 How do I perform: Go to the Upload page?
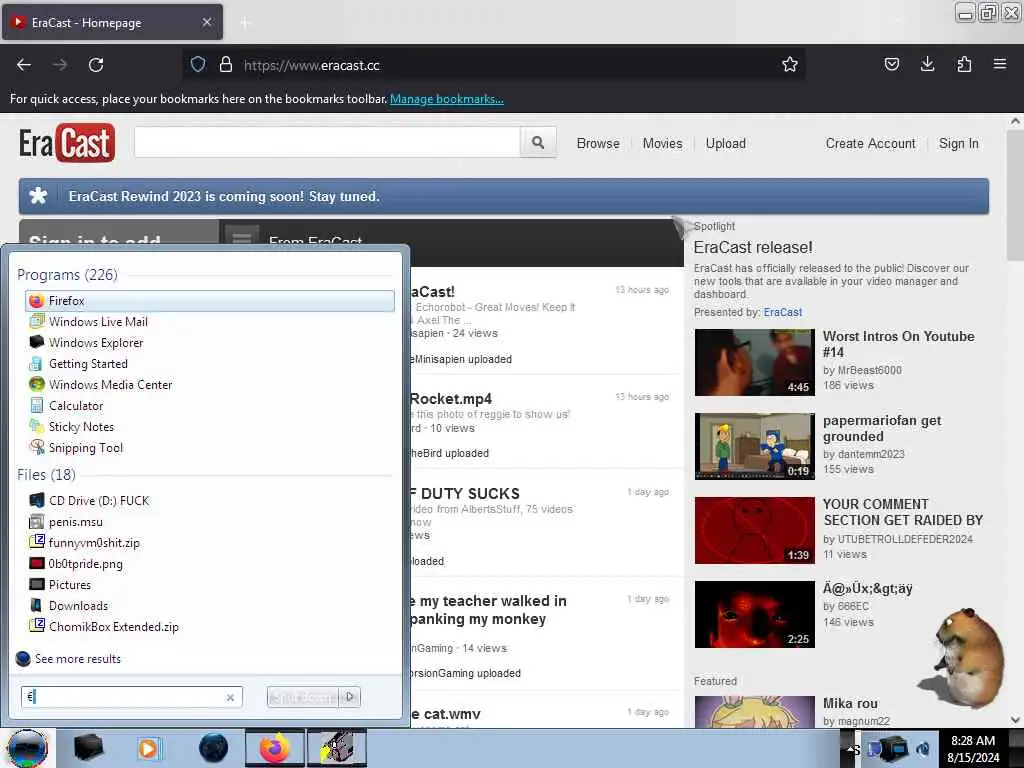(726, 144)
